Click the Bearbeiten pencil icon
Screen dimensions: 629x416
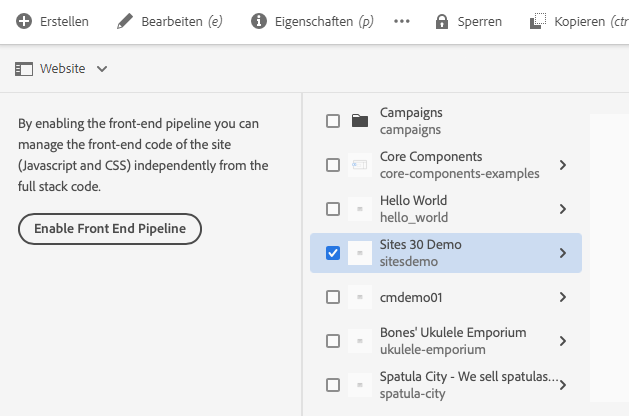(125, 21)
